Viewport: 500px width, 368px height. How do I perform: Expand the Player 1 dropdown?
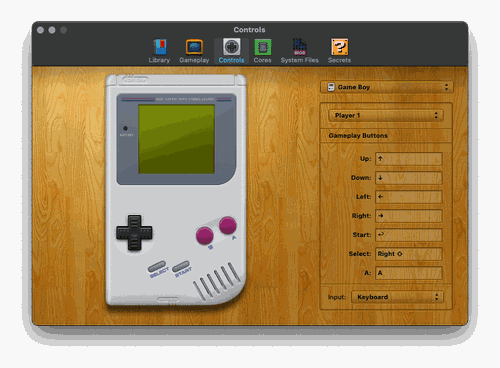pos(386,116)
